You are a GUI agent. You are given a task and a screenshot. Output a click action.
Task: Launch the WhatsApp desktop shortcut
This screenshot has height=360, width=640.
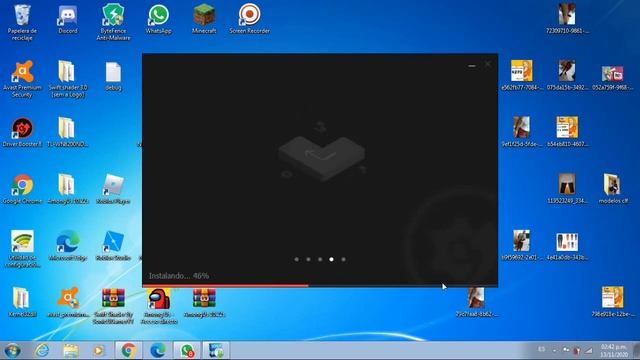158,20
